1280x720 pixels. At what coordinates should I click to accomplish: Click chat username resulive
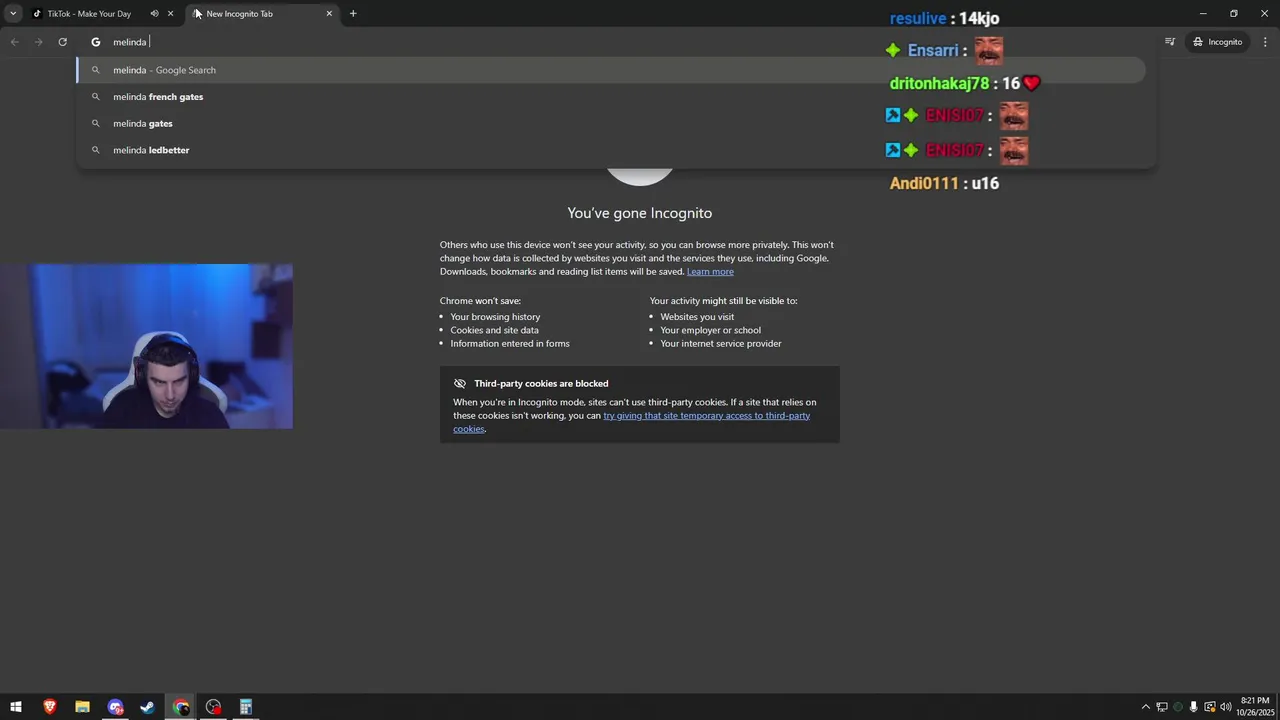(x=918, y=18)
